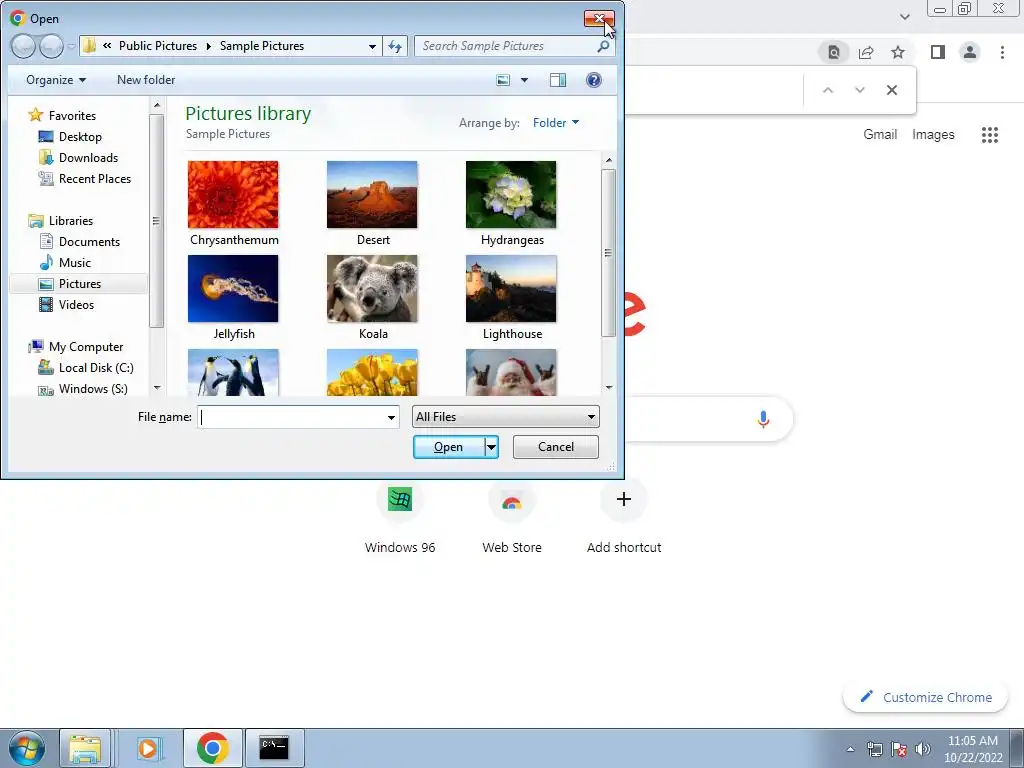Click the Cancel button
1024x768 pixels.
[556, 447]
